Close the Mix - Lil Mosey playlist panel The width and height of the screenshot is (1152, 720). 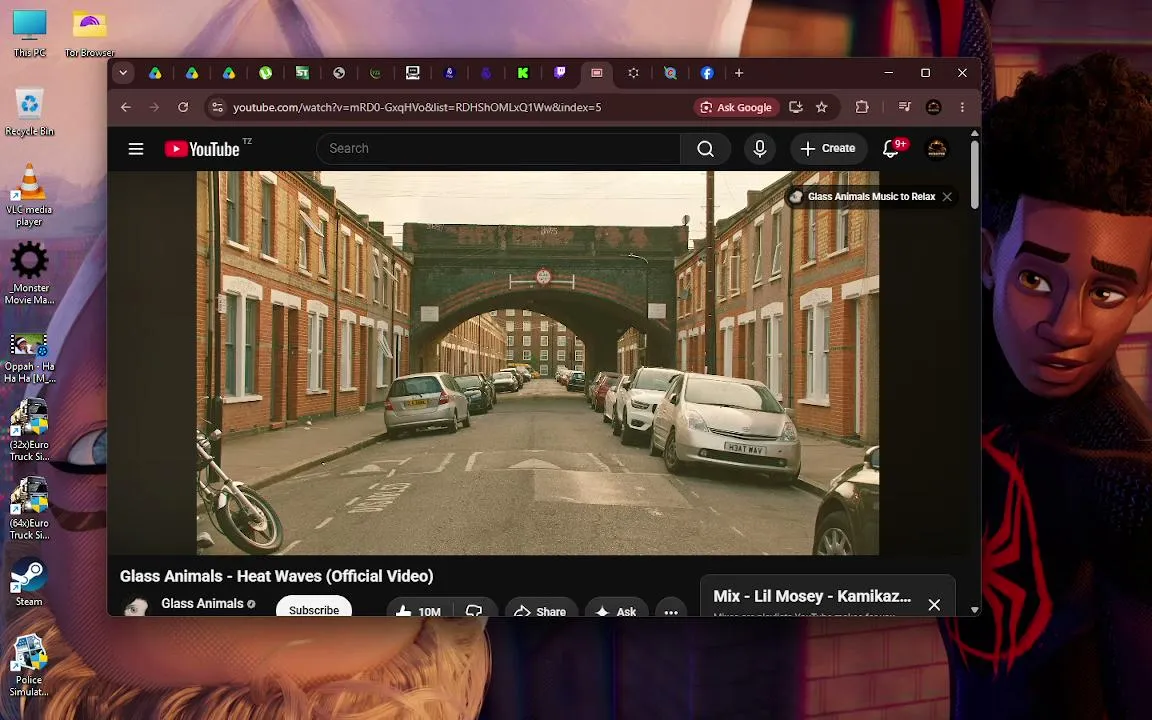tap(934, 605)
